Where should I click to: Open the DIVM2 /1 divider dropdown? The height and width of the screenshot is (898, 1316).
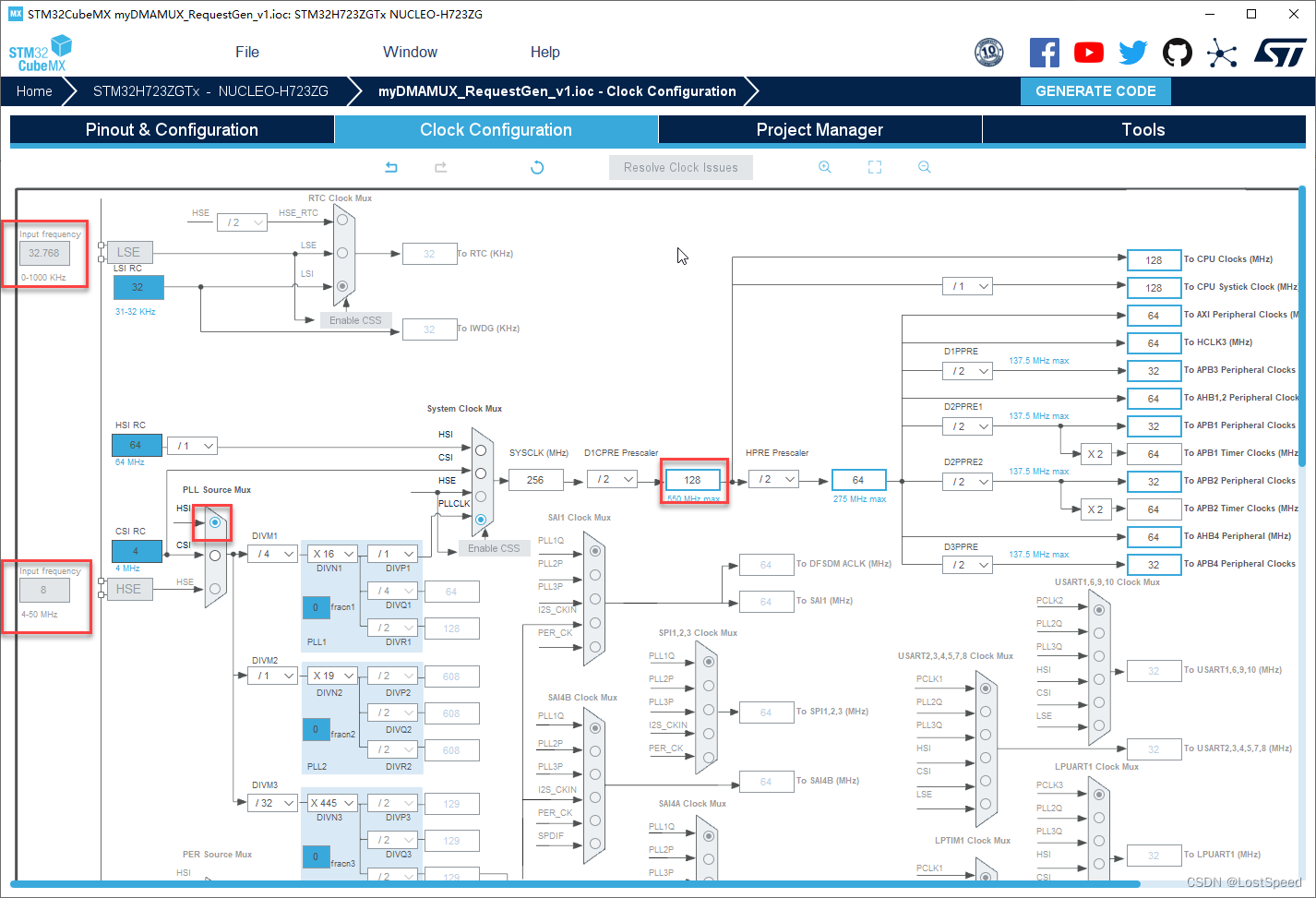[272, 676]
